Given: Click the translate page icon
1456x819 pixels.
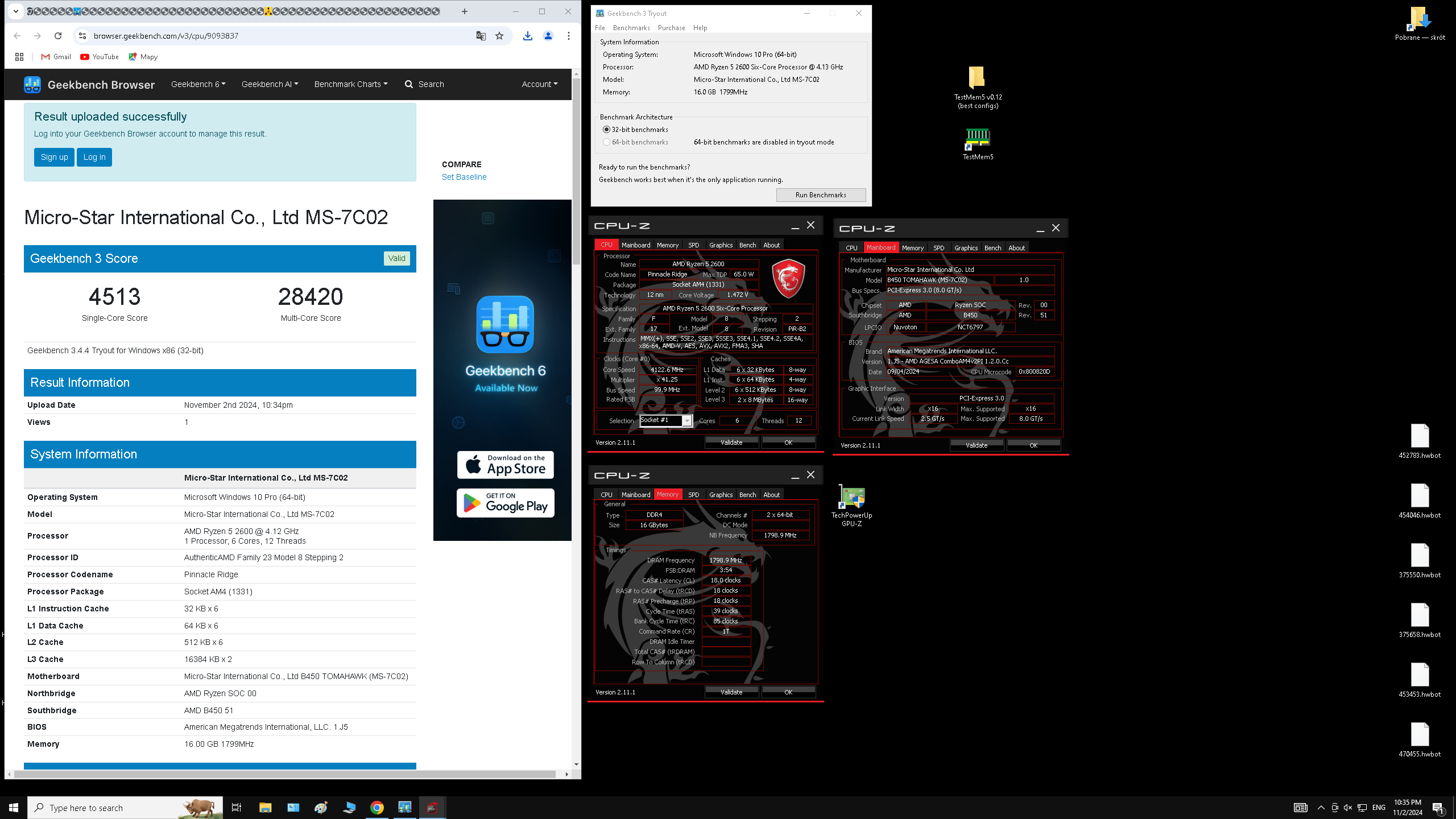Looking at the screenshot, I should (481, 36).
